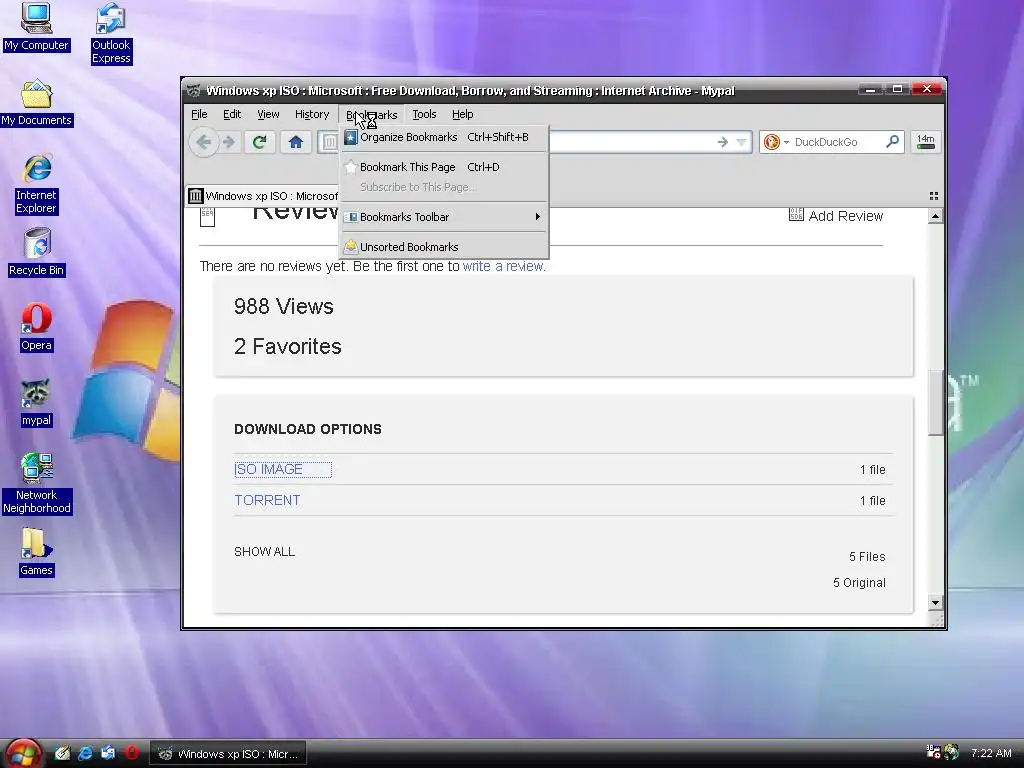This screenshot has width=1024, height=768.
Task: Open Outlook Express desktop icon
Action: pyautogui.click(x=111, y=33)
